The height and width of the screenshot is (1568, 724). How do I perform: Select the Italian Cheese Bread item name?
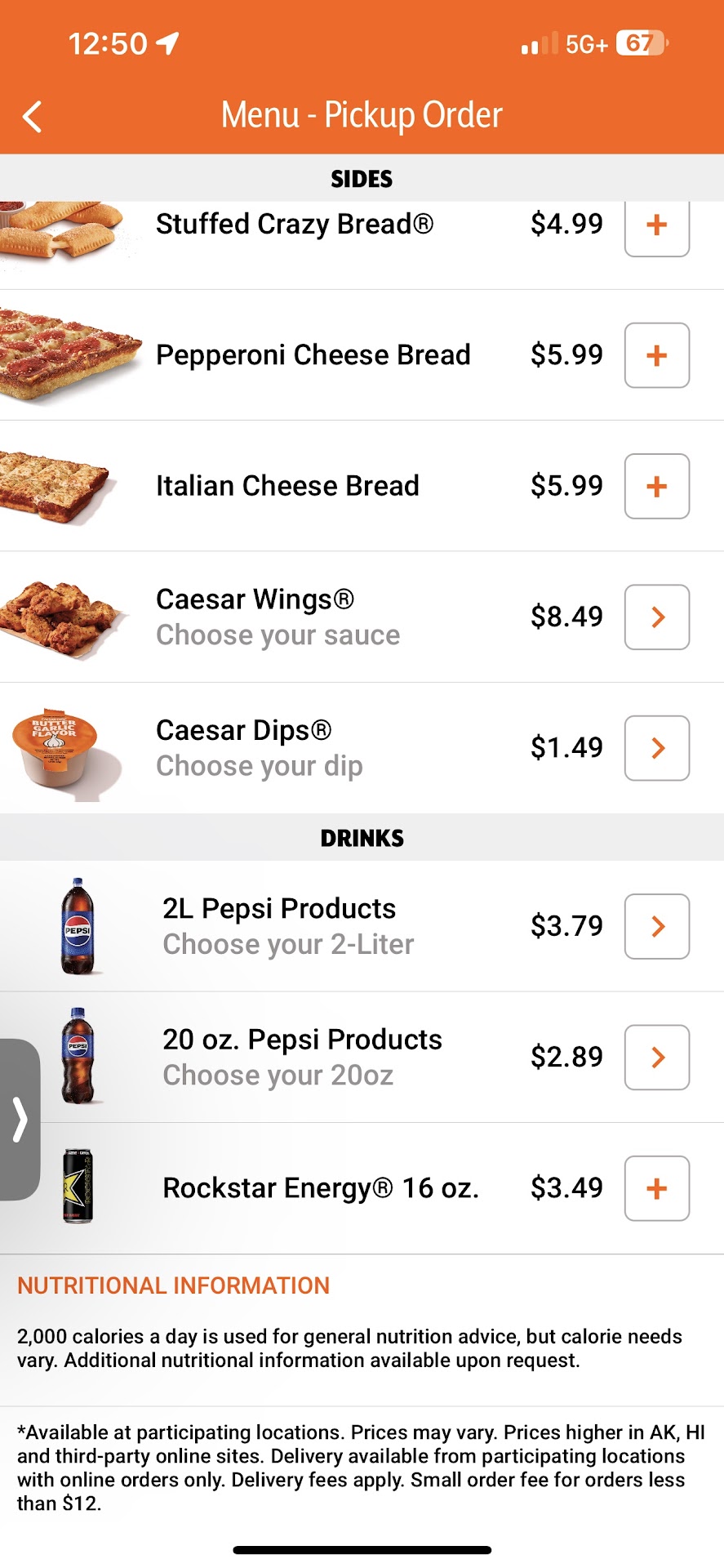coord(287,486)
